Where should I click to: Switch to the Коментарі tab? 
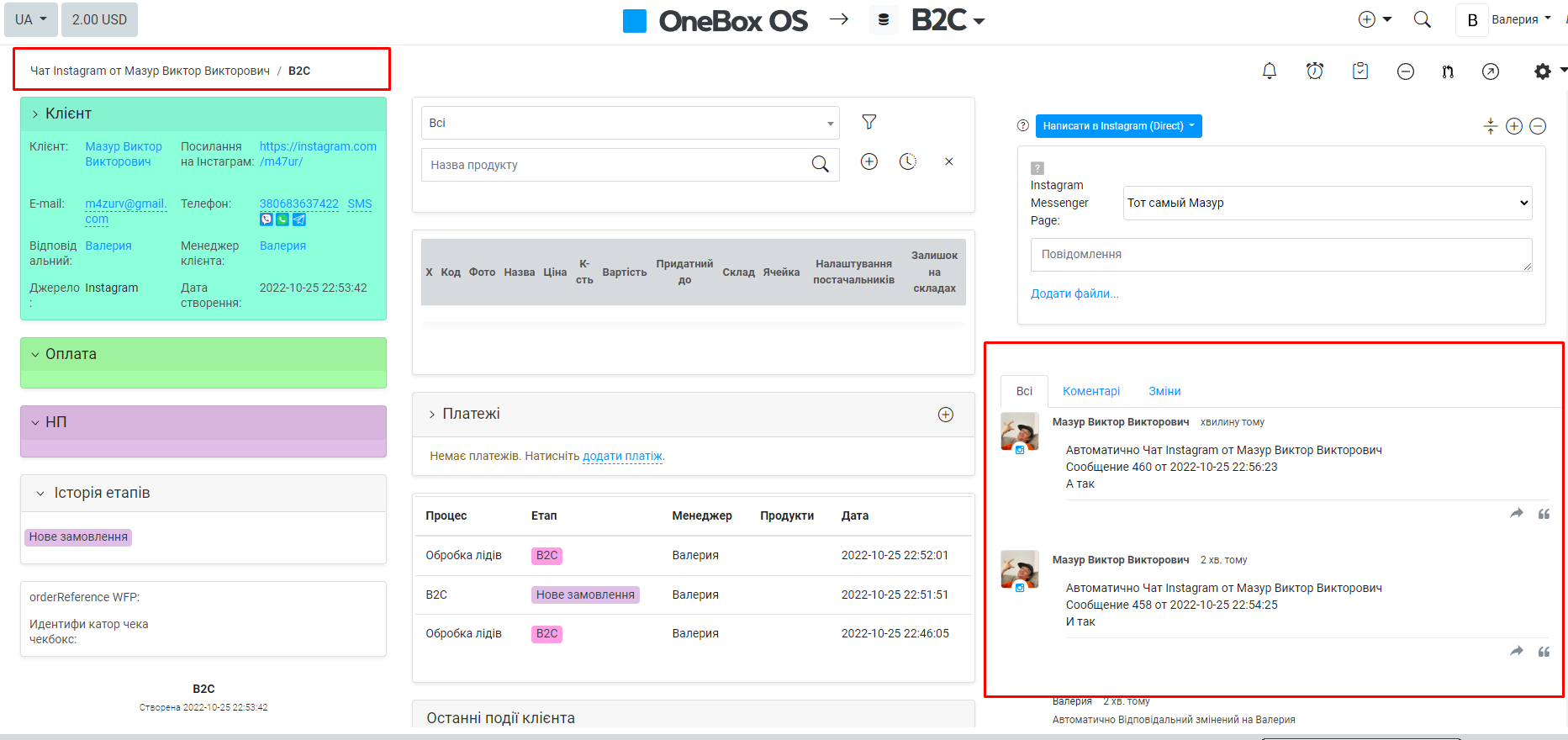1090,391
